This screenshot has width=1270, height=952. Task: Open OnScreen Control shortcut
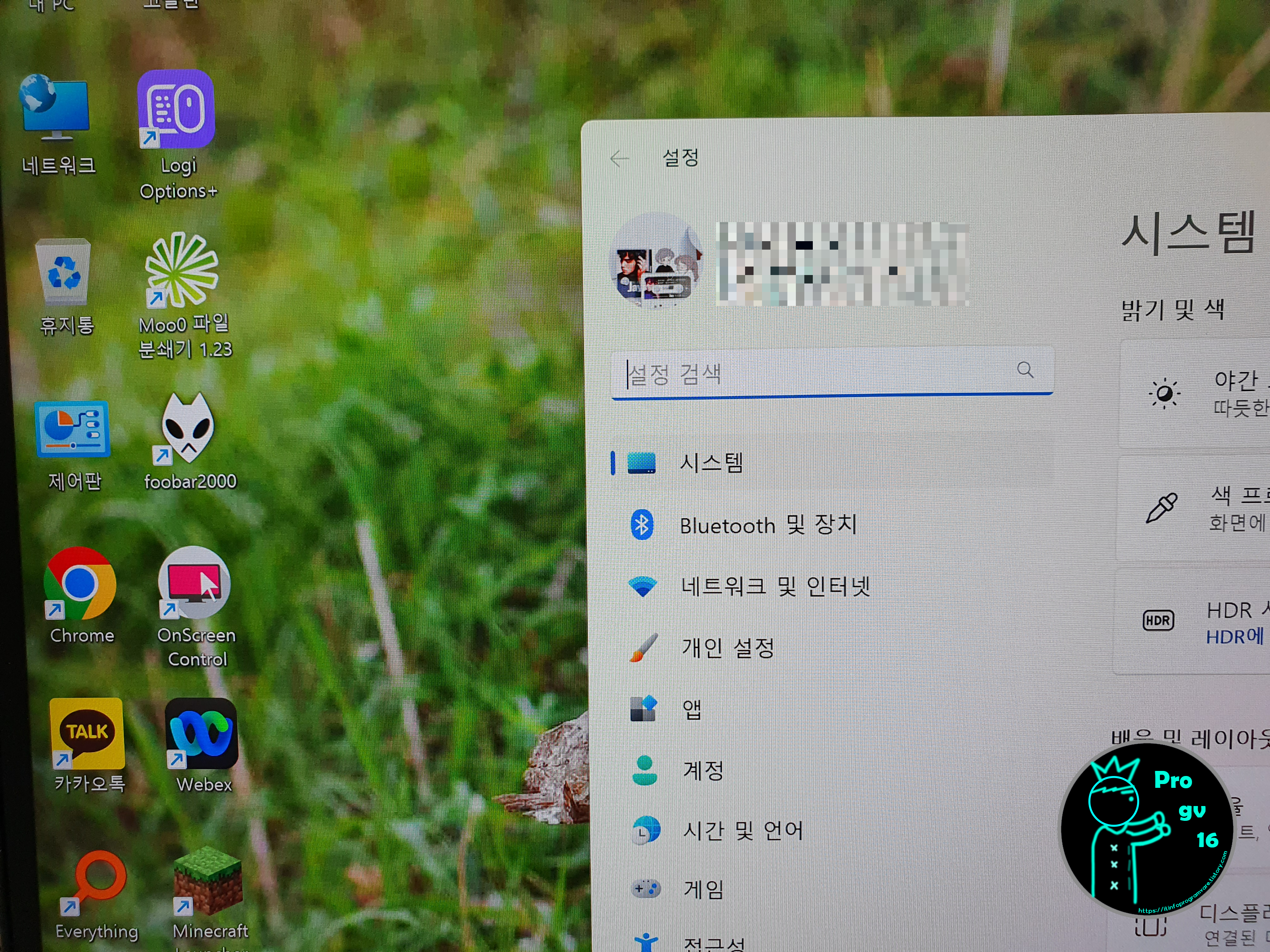[x=195, y=583]
